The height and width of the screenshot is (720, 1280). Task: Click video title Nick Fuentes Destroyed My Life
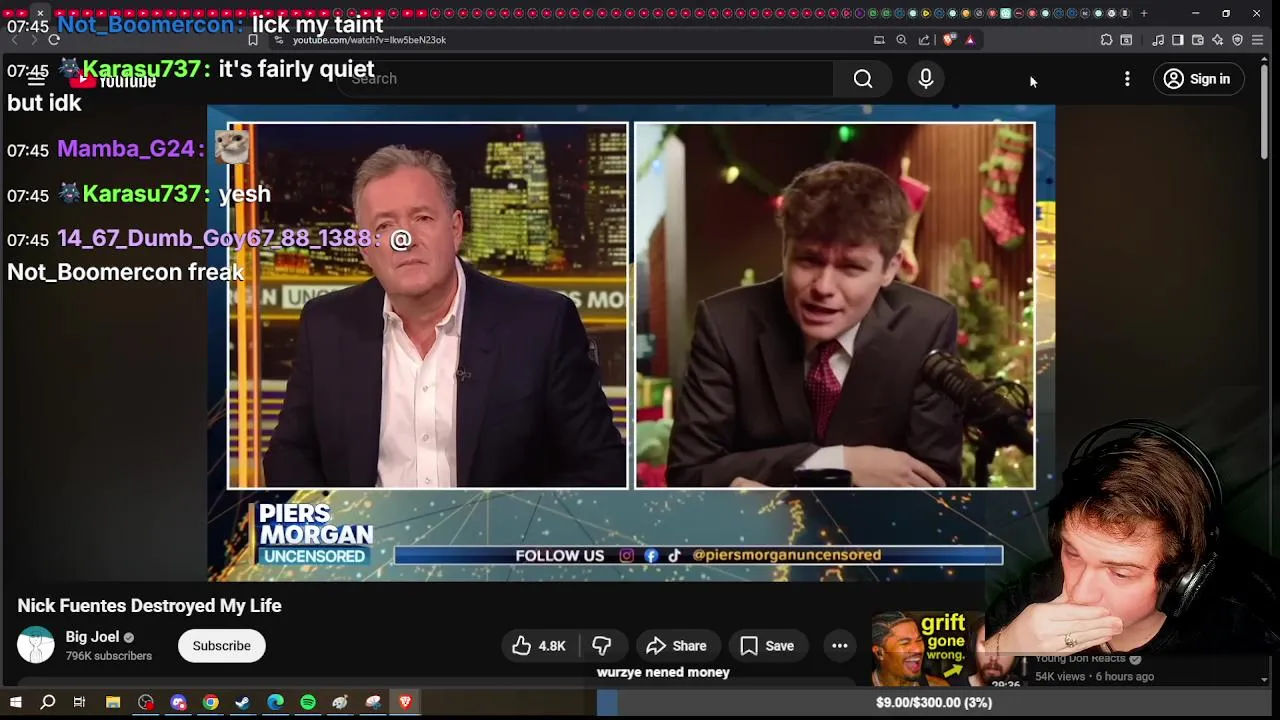tap(149, 606)
